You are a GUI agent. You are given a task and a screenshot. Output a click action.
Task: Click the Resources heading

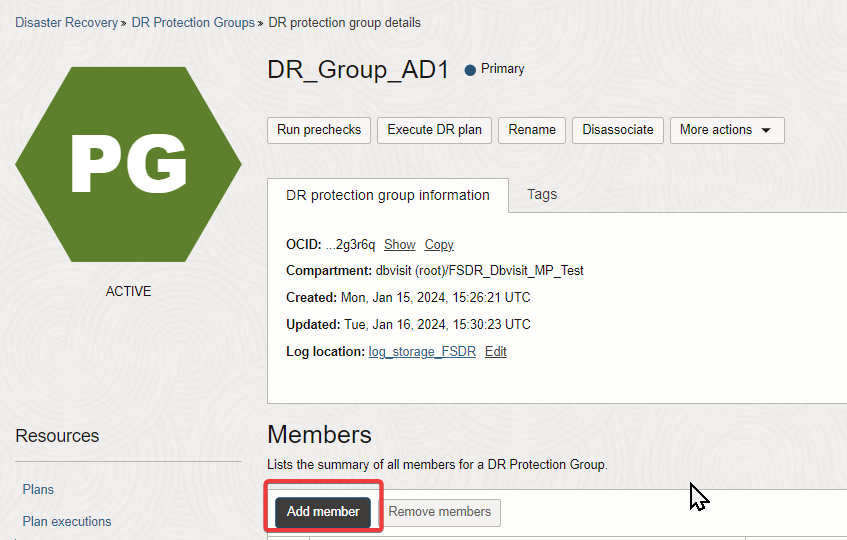(57, 436)
